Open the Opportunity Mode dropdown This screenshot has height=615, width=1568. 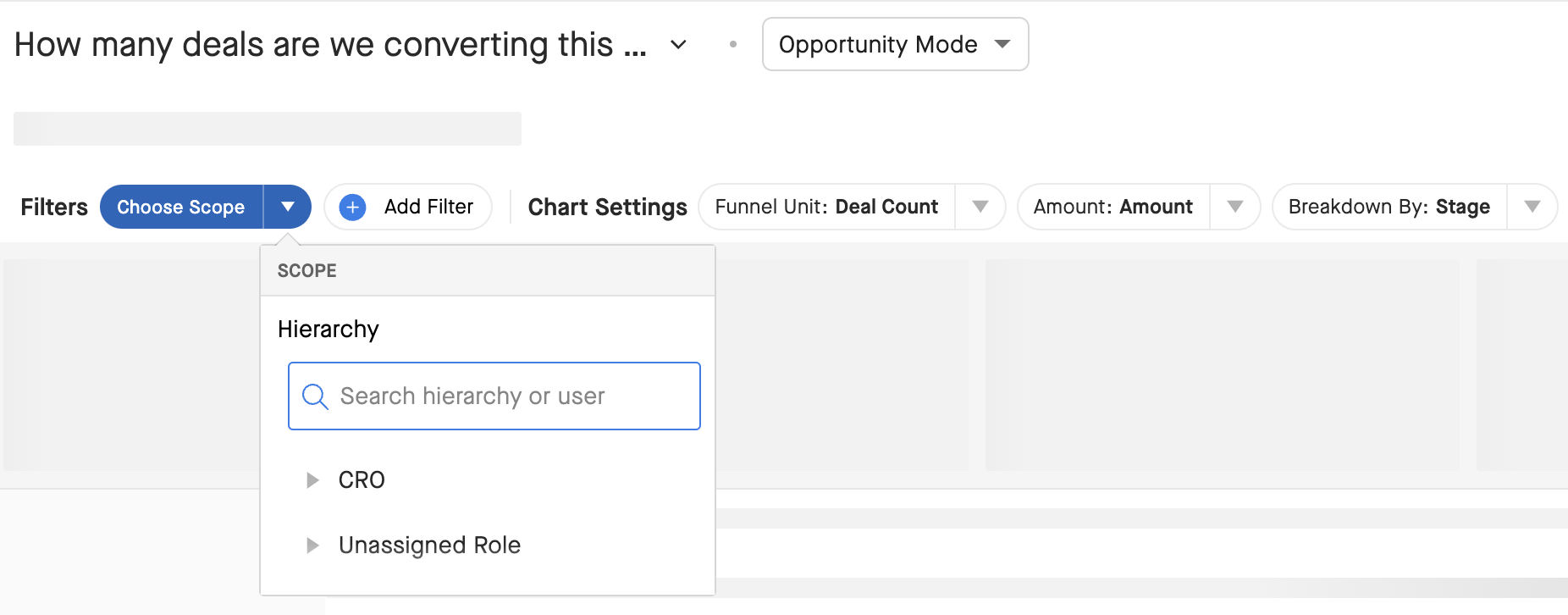pos(895,44)
